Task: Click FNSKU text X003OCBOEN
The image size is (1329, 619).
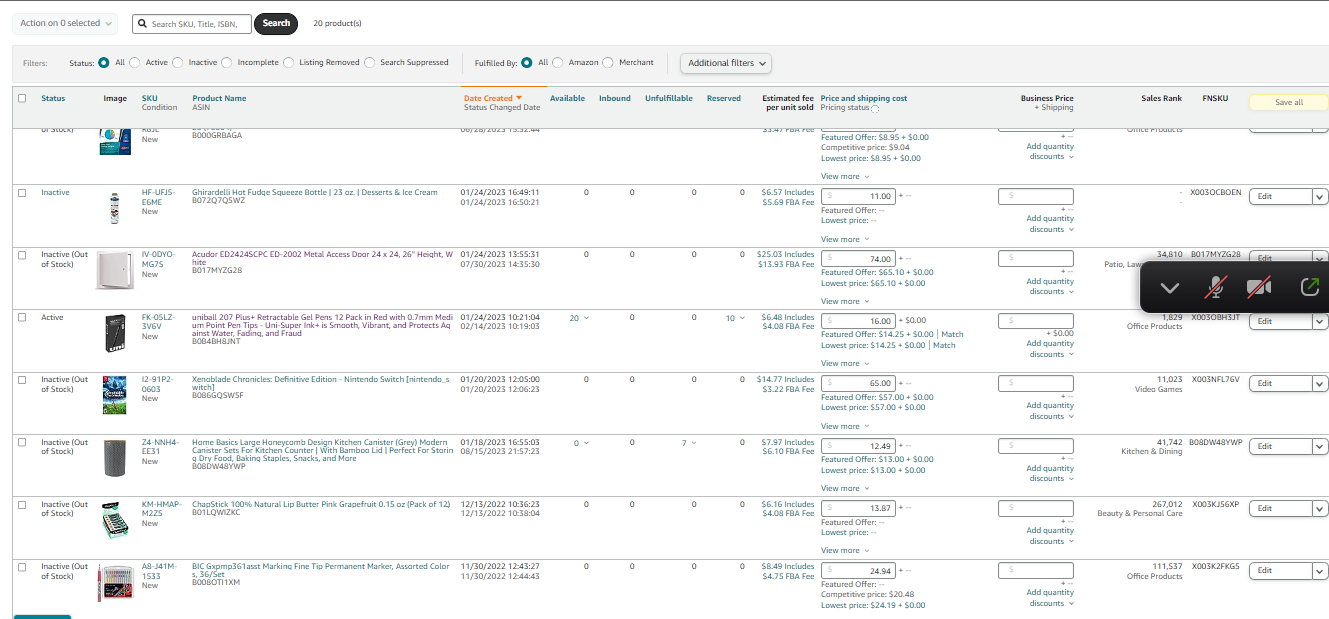Action: [1216, 193]
